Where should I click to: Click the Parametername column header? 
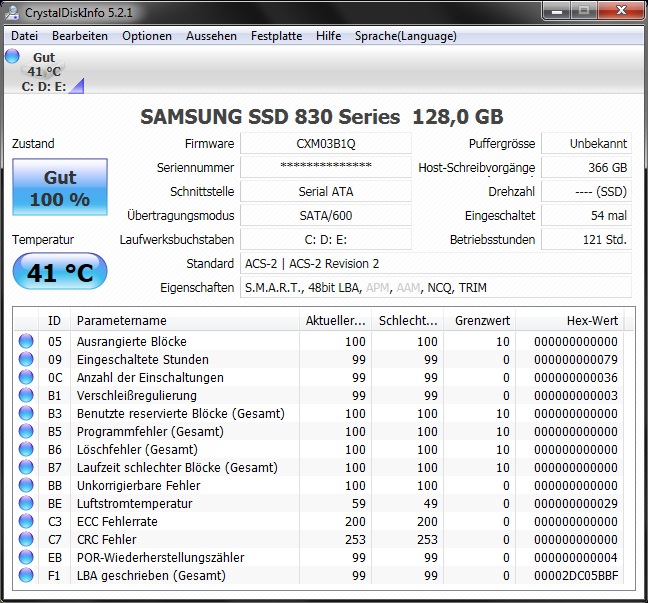pyautogui.click(x=185, y=320)
